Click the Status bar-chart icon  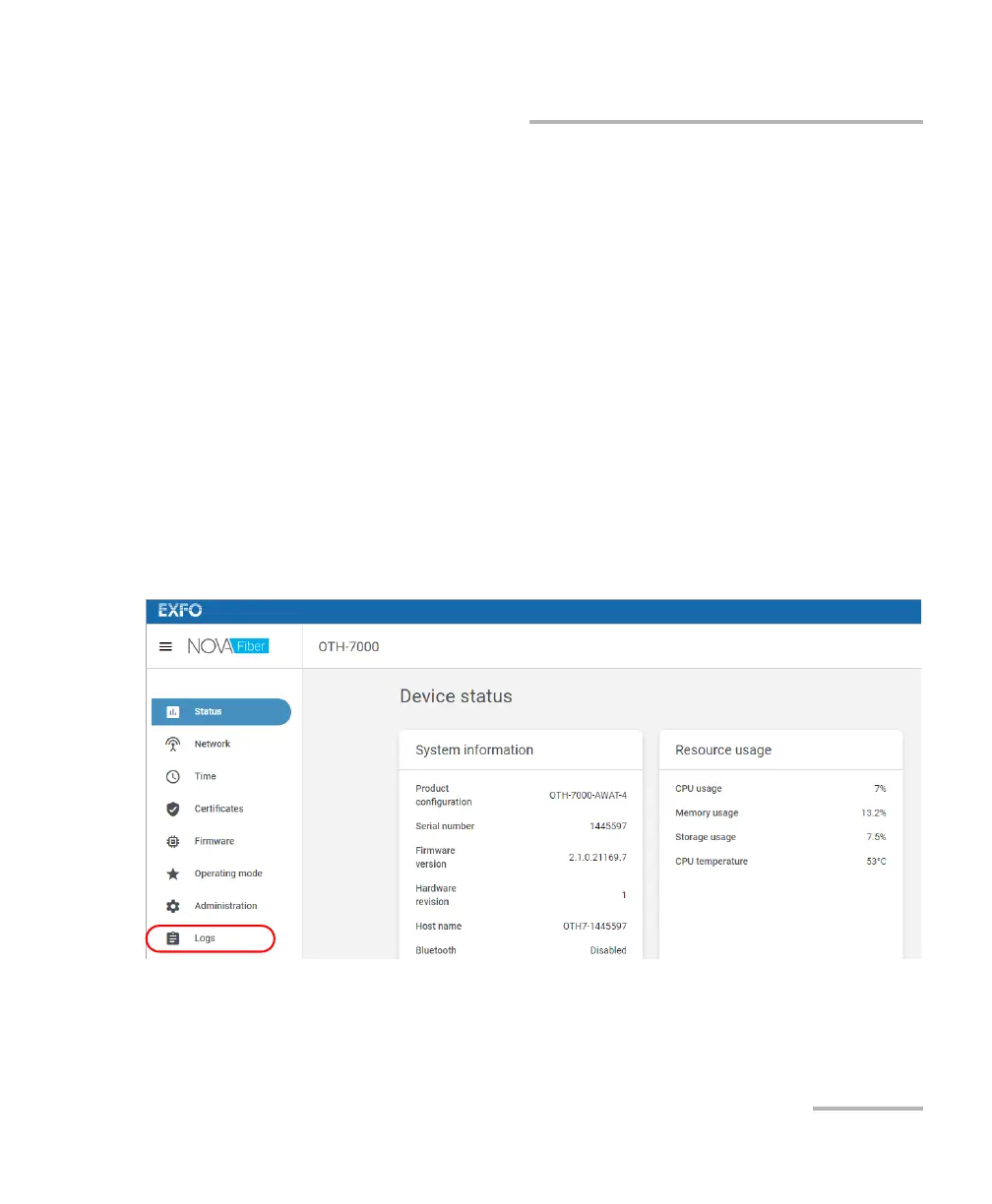coord(173,711)
